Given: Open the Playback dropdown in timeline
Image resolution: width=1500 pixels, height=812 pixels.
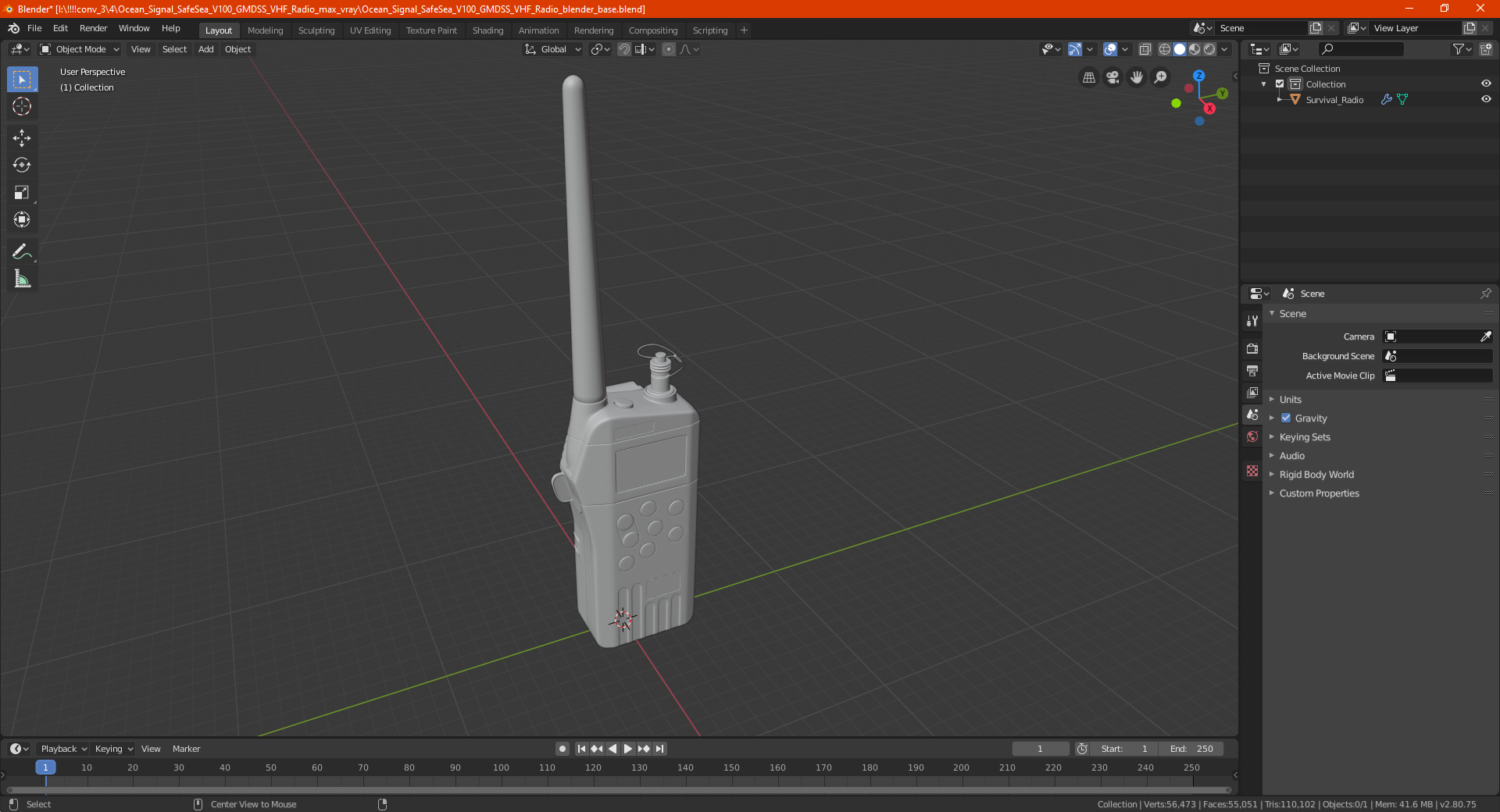Looking at the screenshot, I should tap(64, 749).
